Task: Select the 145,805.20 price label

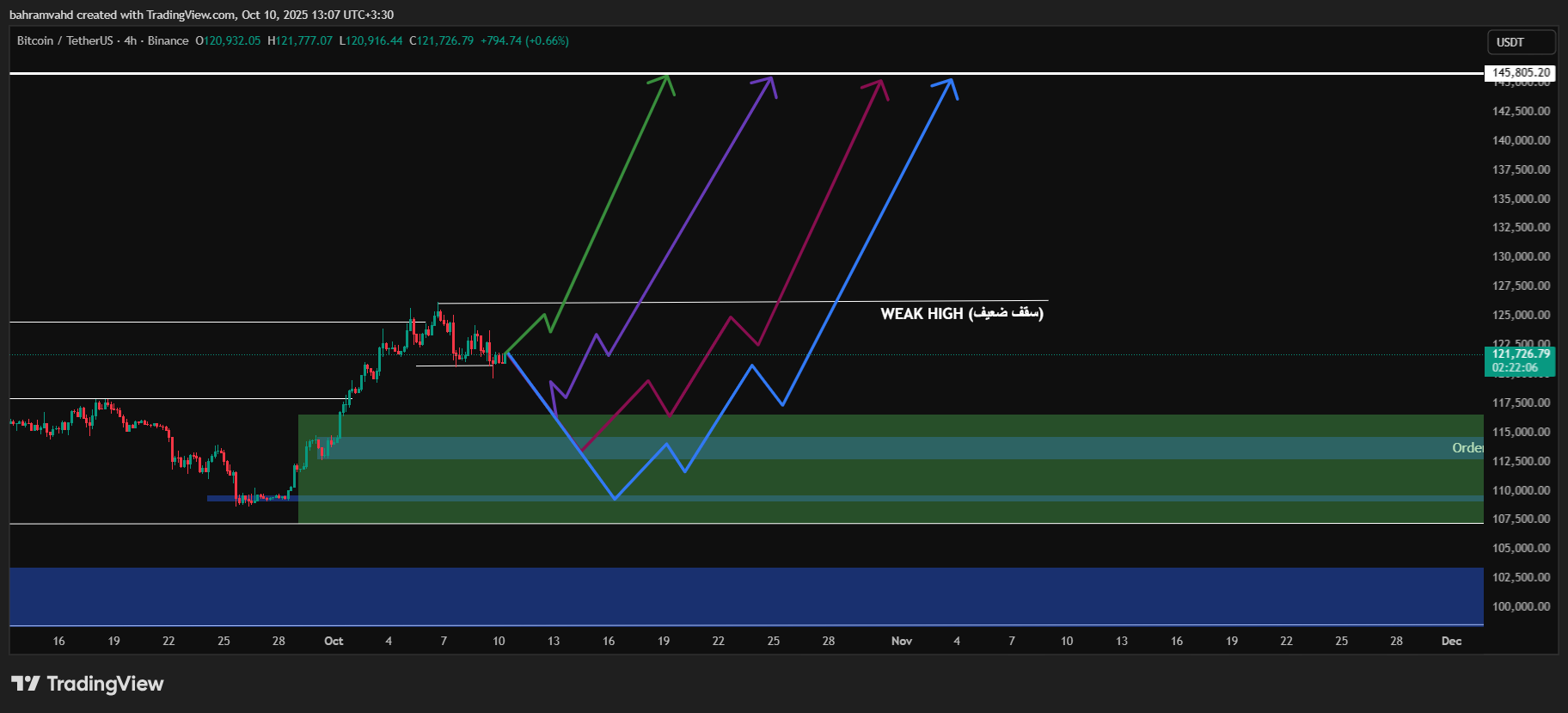Action: (x=1520, y=73)
